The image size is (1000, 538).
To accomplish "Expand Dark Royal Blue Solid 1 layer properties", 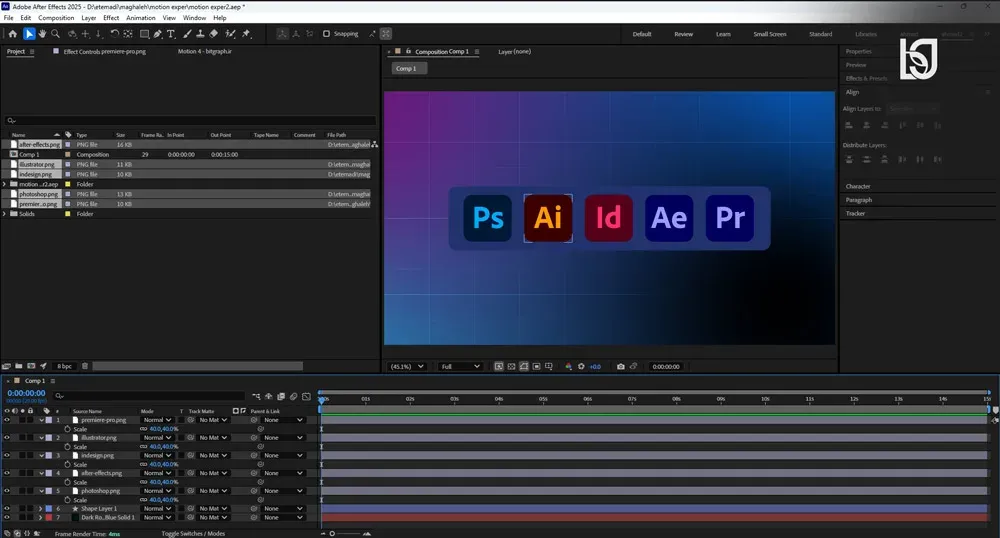I will tap(41, 518).
